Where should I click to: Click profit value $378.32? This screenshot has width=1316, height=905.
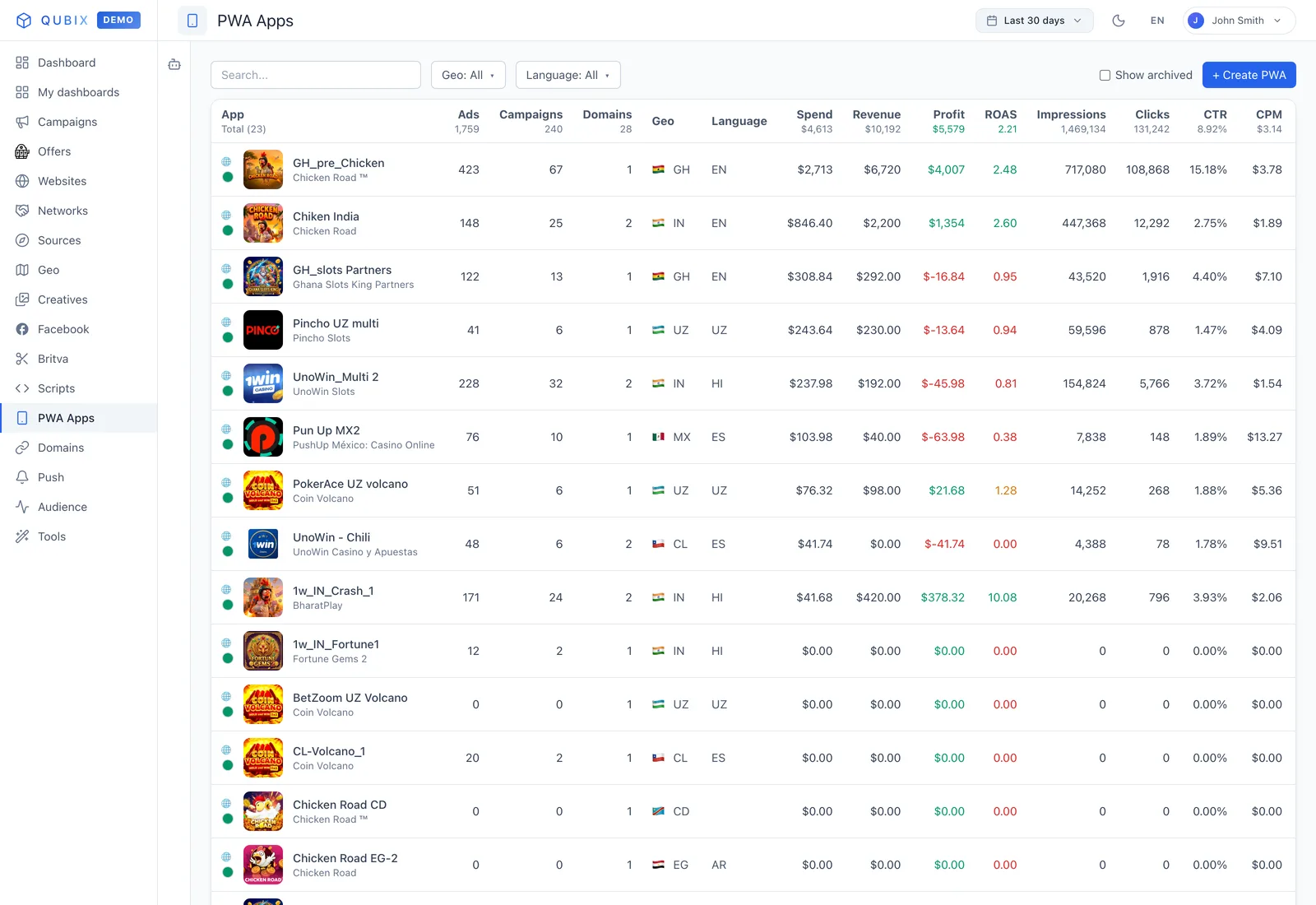tap(943, 597)
